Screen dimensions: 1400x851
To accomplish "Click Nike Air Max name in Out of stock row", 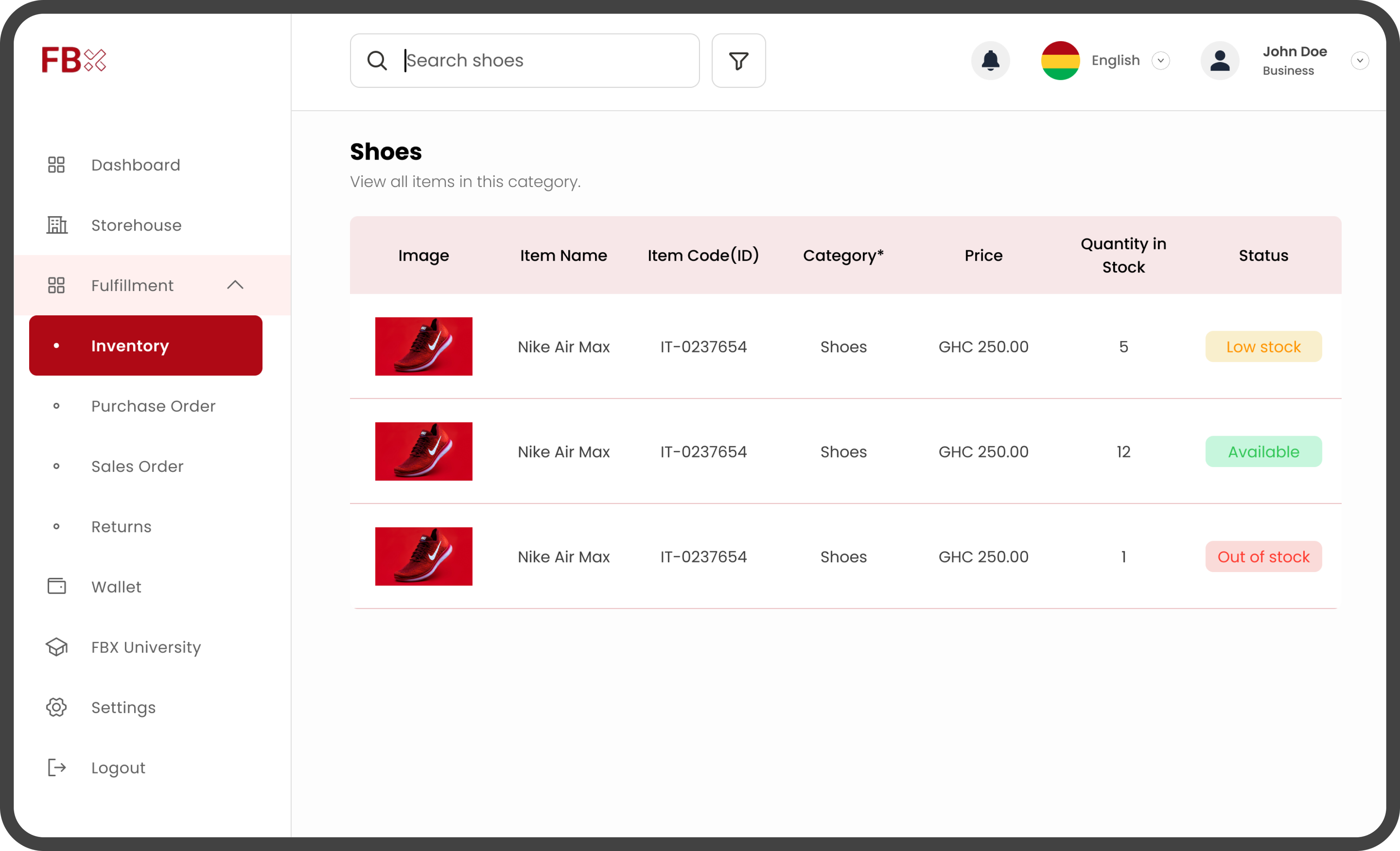I will [x=563, y=557].
